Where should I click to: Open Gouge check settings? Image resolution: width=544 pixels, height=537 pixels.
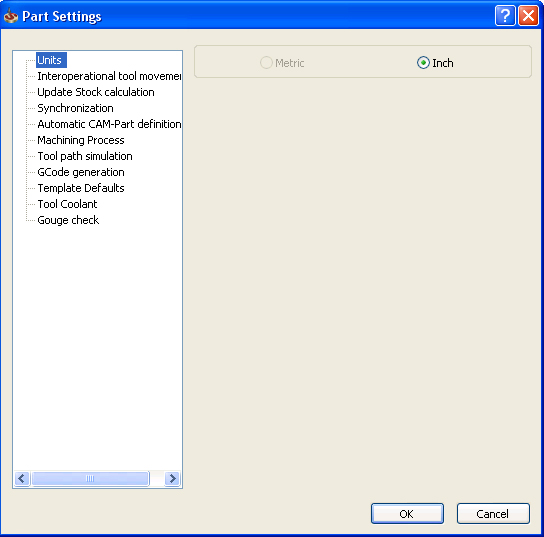coord(68,220)
